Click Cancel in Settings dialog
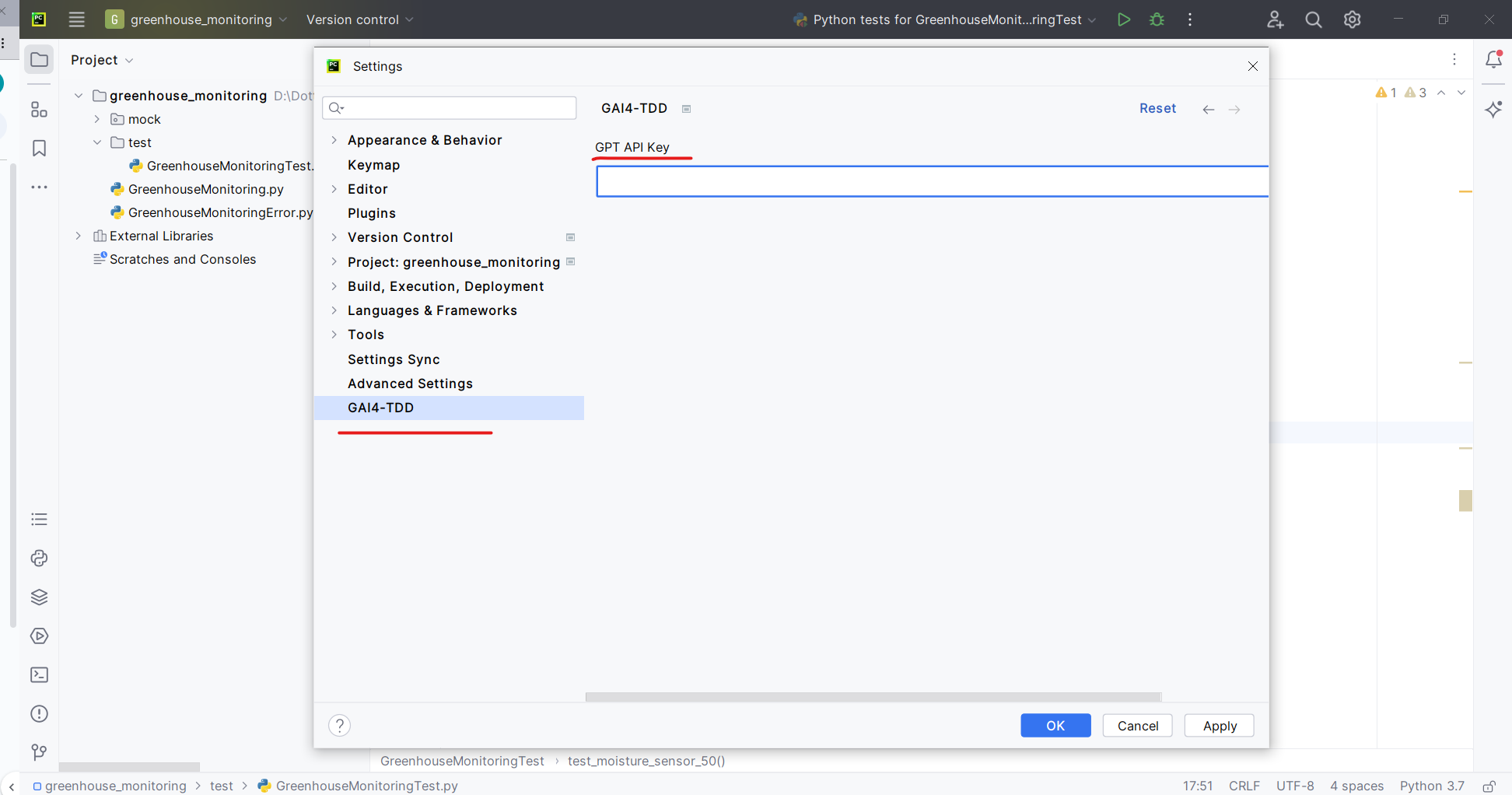This screenshot has height=795, width=1512. 1137,725
